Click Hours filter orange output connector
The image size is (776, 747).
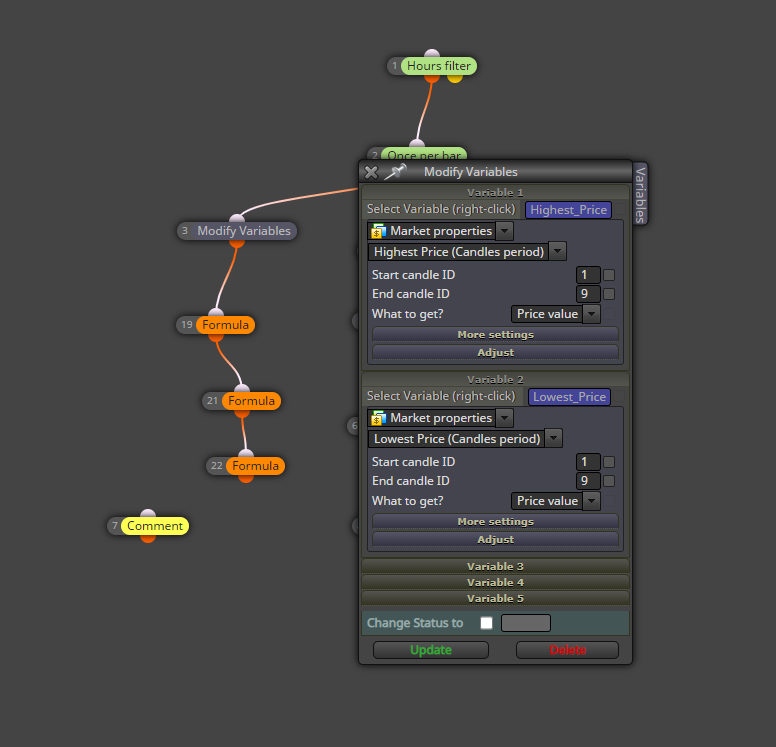tap(432, 78)
